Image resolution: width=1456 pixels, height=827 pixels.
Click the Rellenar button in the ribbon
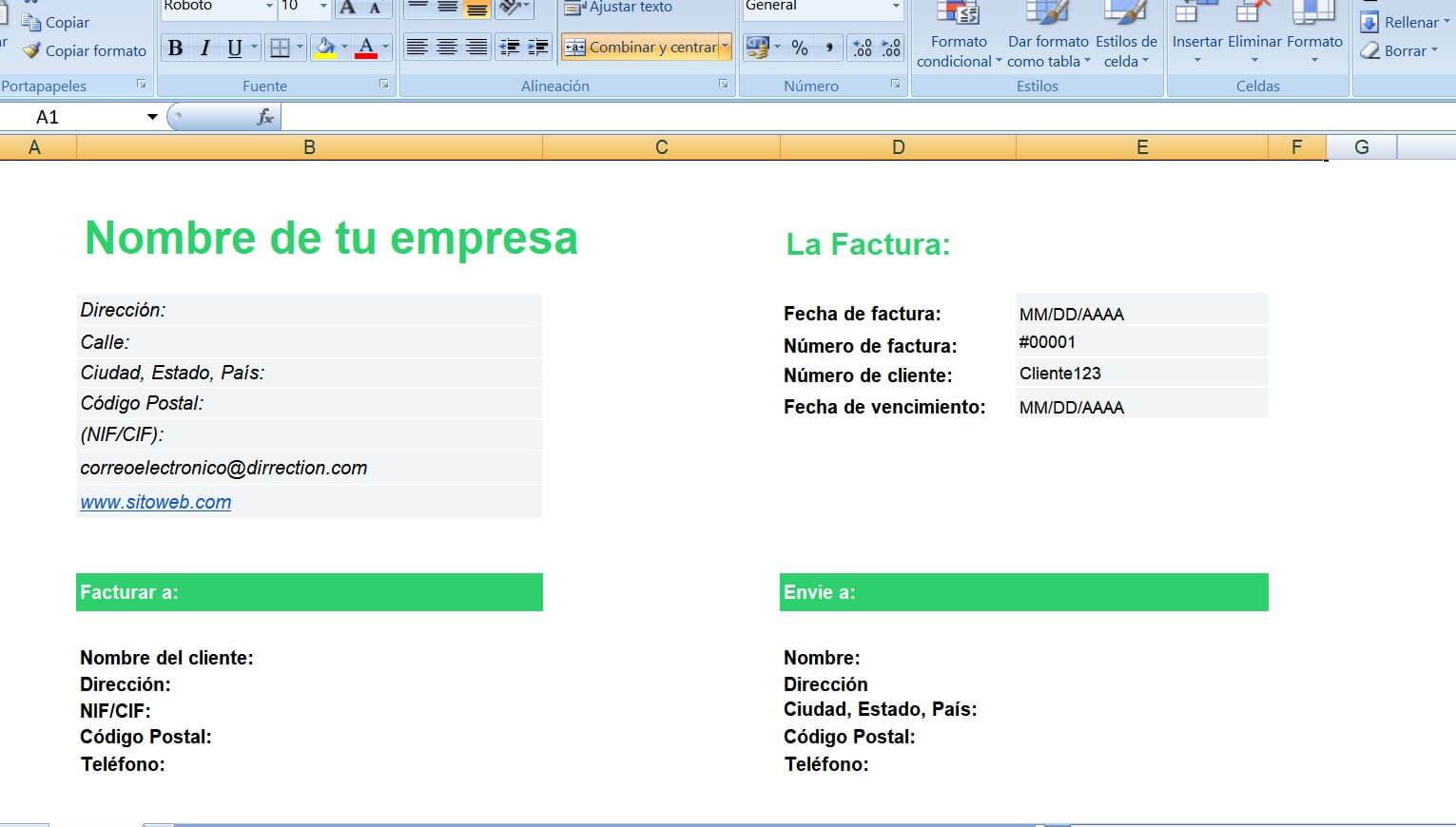coord(1406,21)
